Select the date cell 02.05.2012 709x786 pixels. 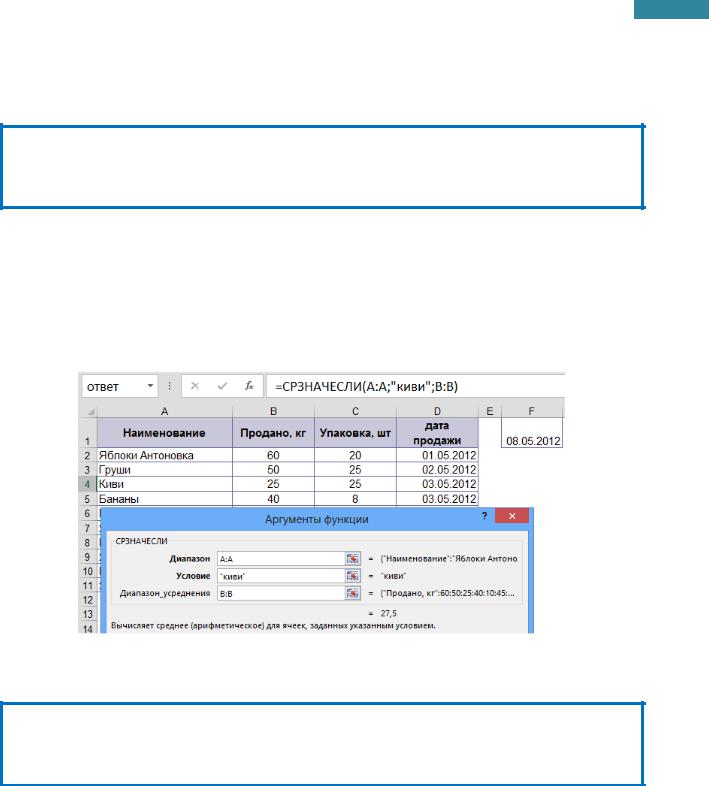pos(437,470)
